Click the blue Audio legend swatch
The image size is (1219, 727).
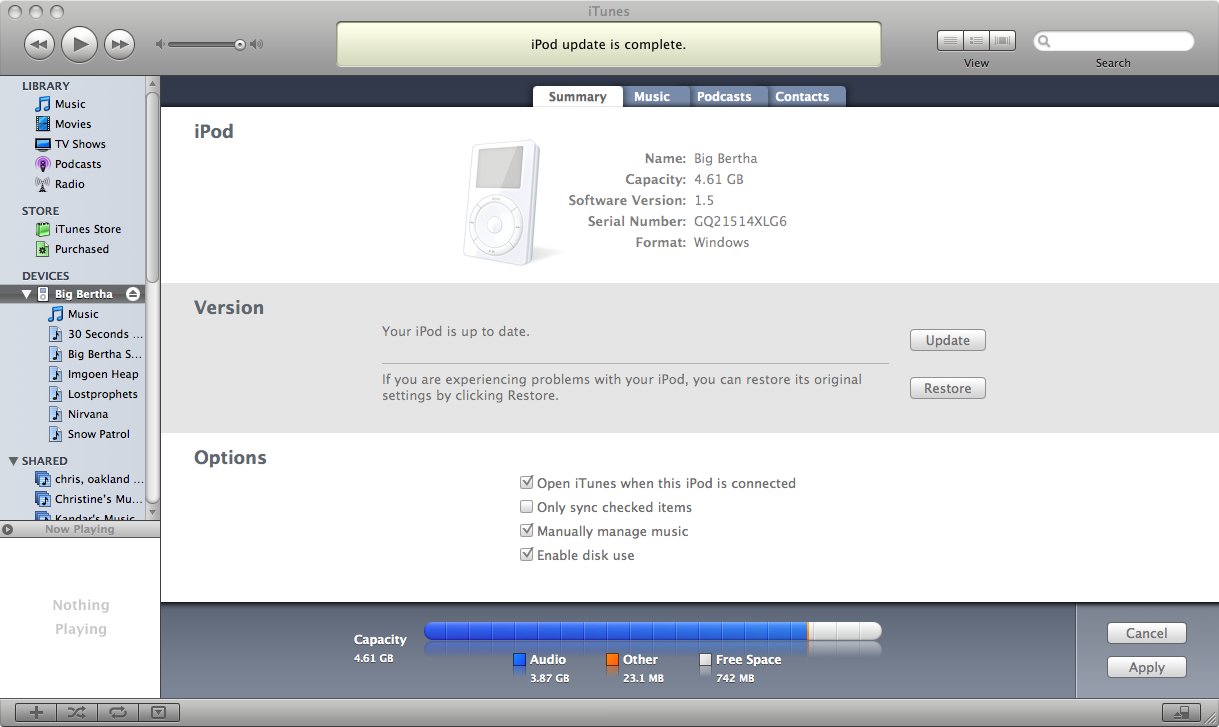tap(519, 660)
